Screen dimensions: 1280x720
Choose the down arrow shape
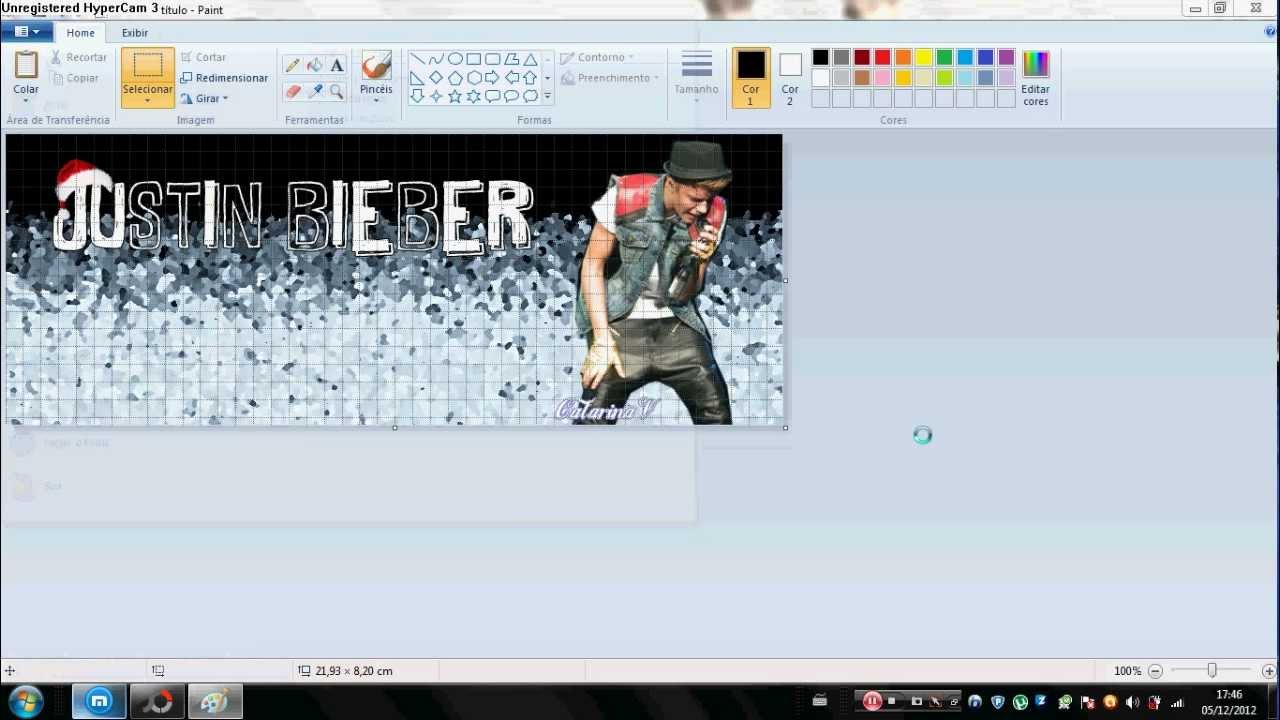tap(417, 97)
